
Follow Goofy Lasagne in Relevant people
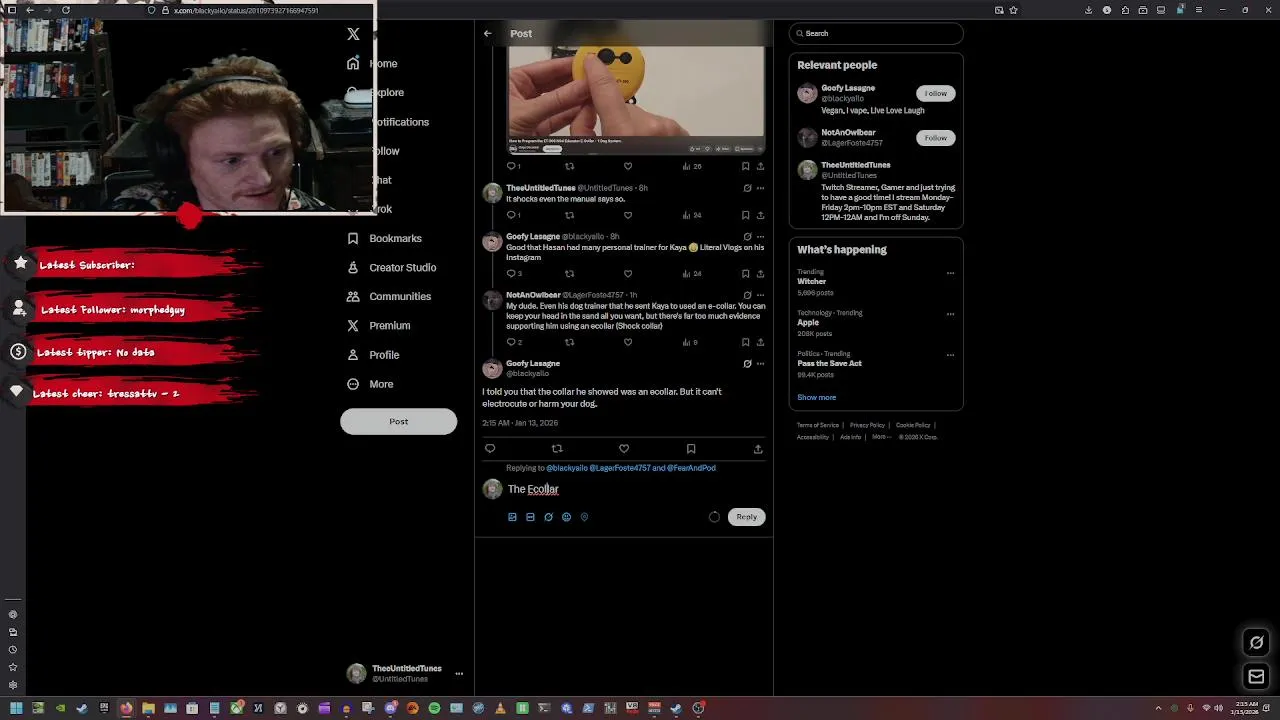[x=935, y=93]
